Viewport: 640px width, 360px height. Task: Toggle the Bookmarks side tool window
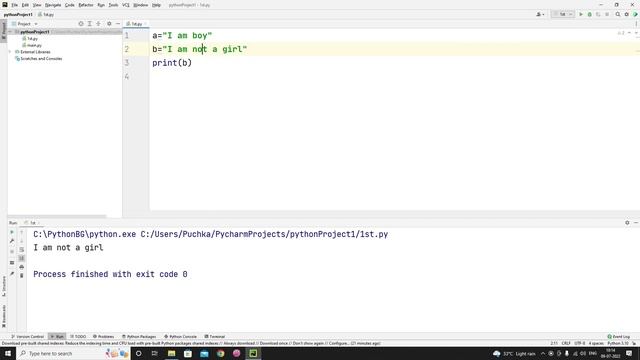[x=4, y=316]
